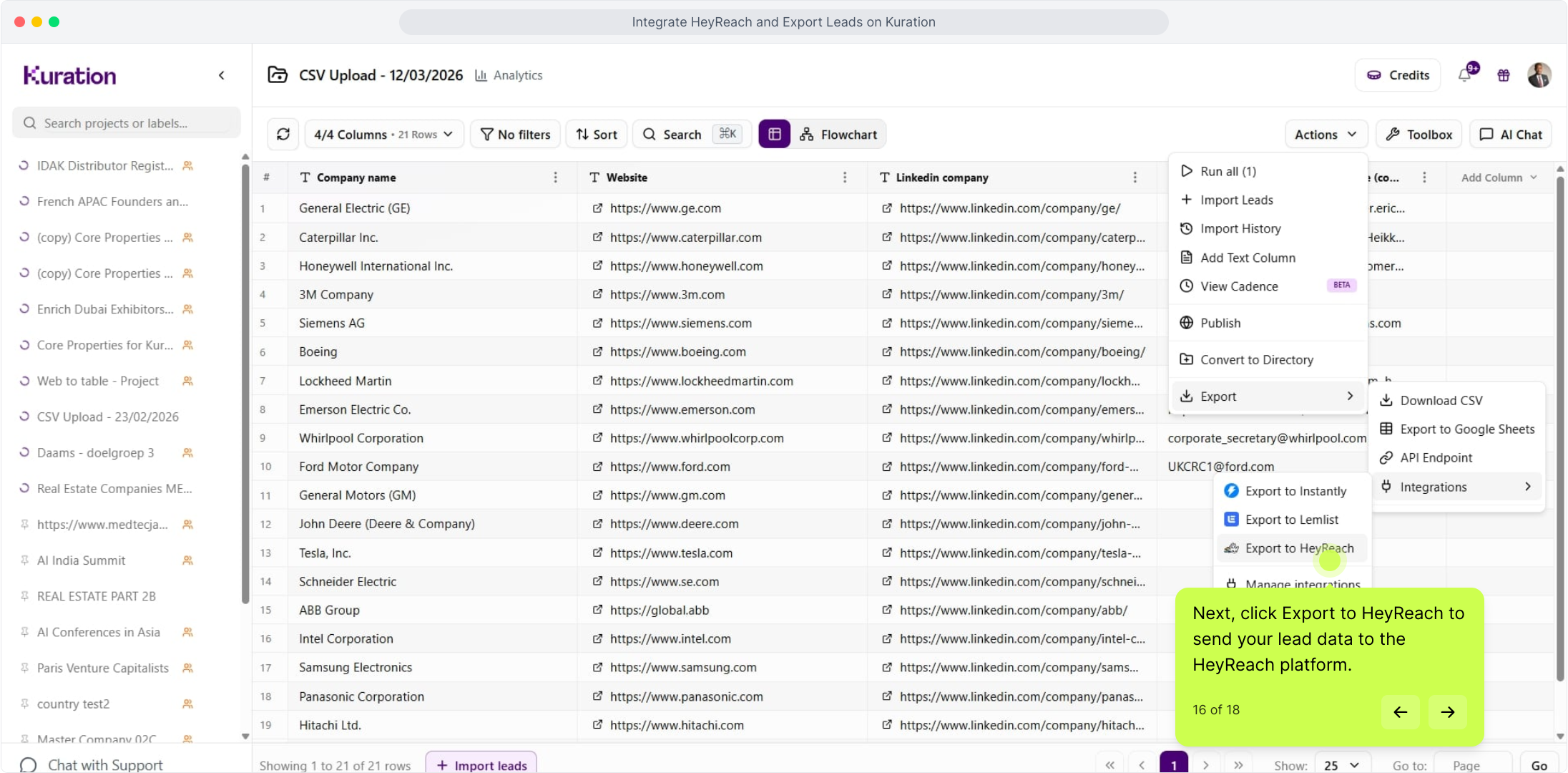Select Run all (1) from Actions menu
Screen dimensions: 1568x773
(x=1268, y=171)
